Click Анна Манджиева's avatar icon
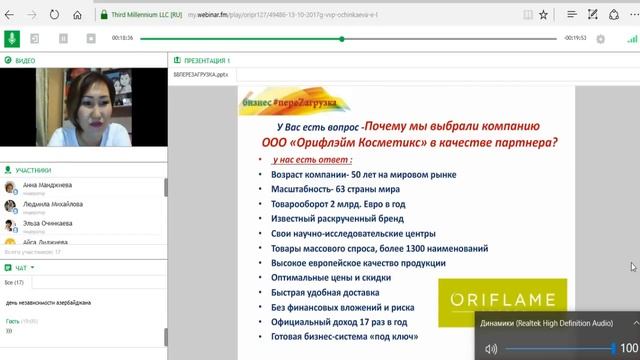 pos(10,187)
